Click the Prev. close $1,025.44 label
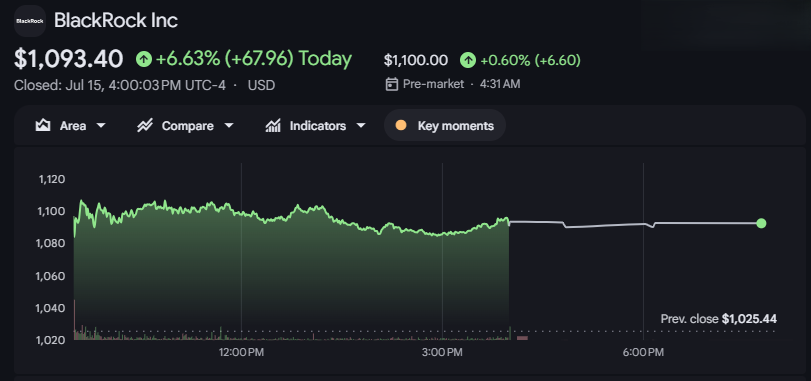Screen dimensions: 811x381 718,319
